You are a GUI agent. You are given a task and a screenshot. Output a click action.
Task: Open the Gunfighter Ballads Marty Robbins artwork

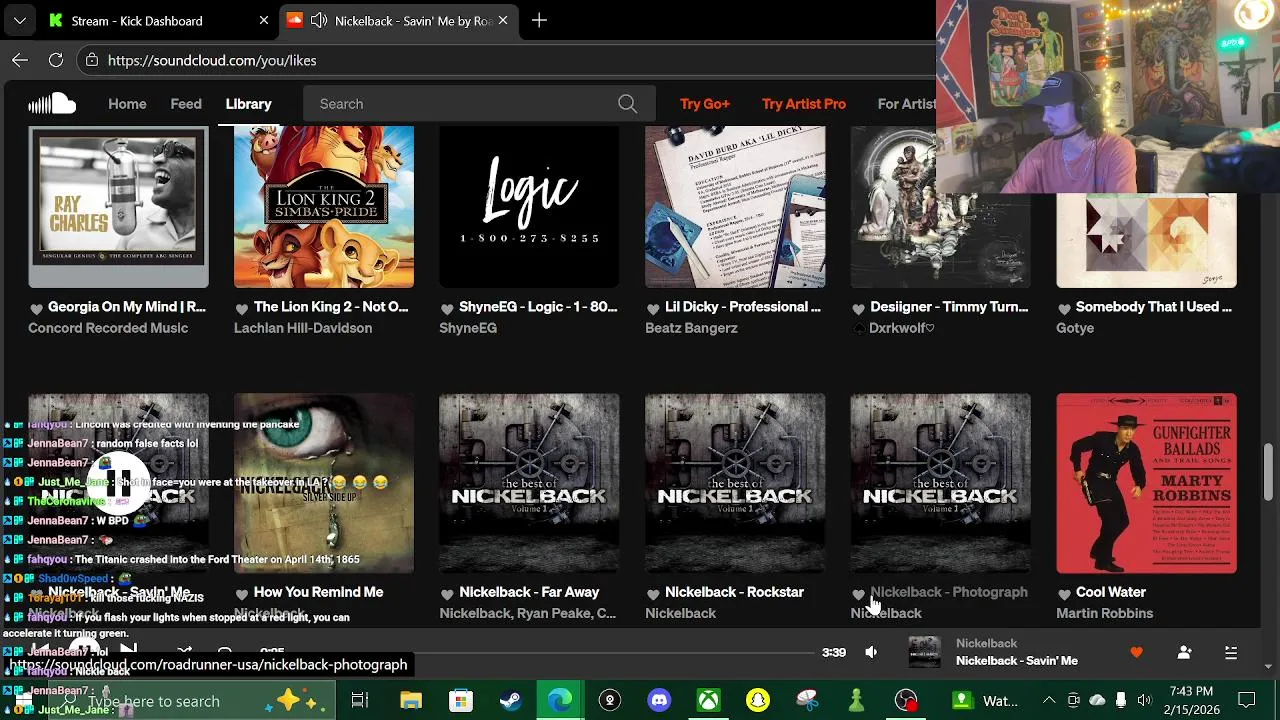(1146, 484)
